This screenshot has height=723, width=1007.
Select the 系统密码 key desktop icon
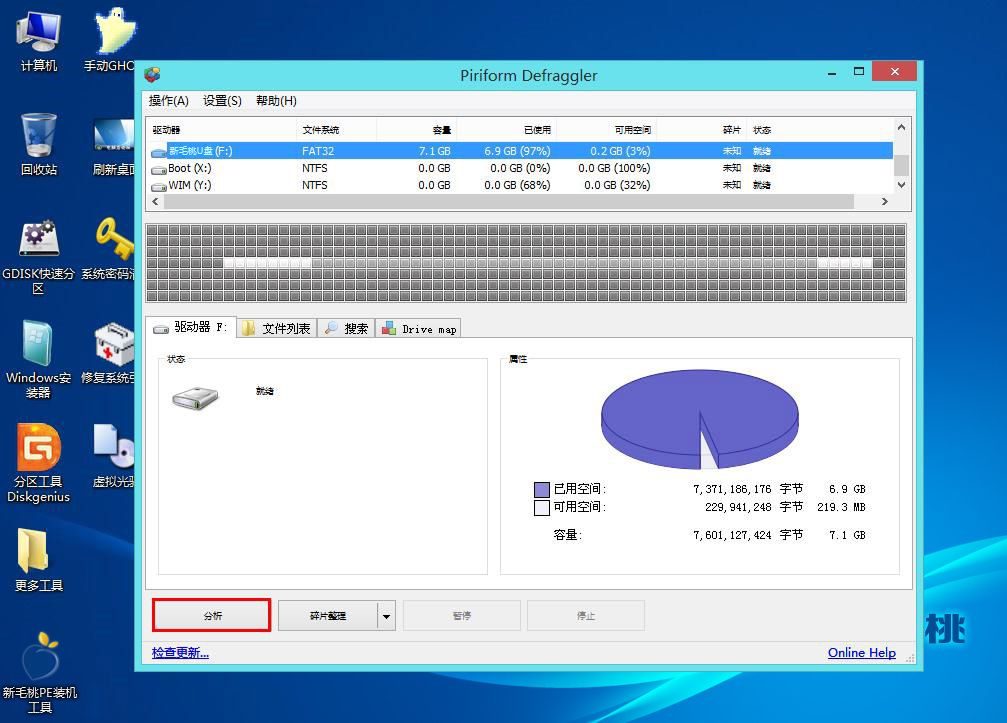109,249
